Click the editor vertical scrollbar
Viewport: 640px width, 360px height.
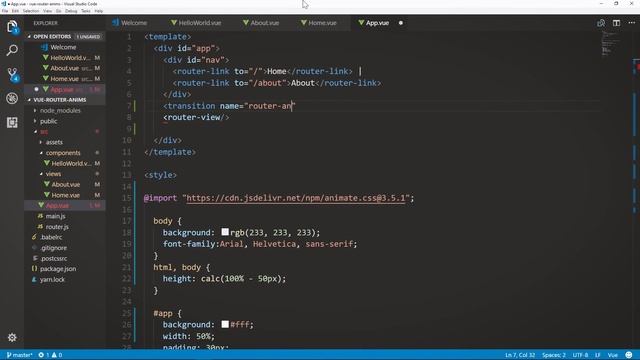coord(636,190)
